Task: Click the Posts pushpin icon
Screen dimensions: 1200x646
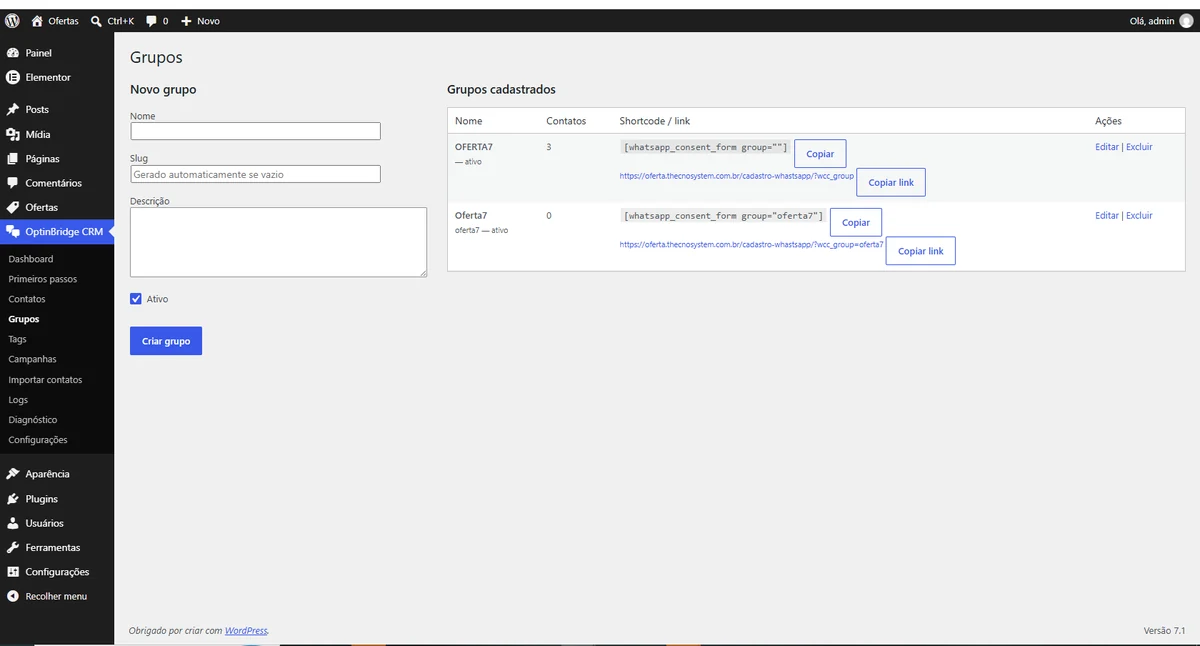Action: [13, 109]
